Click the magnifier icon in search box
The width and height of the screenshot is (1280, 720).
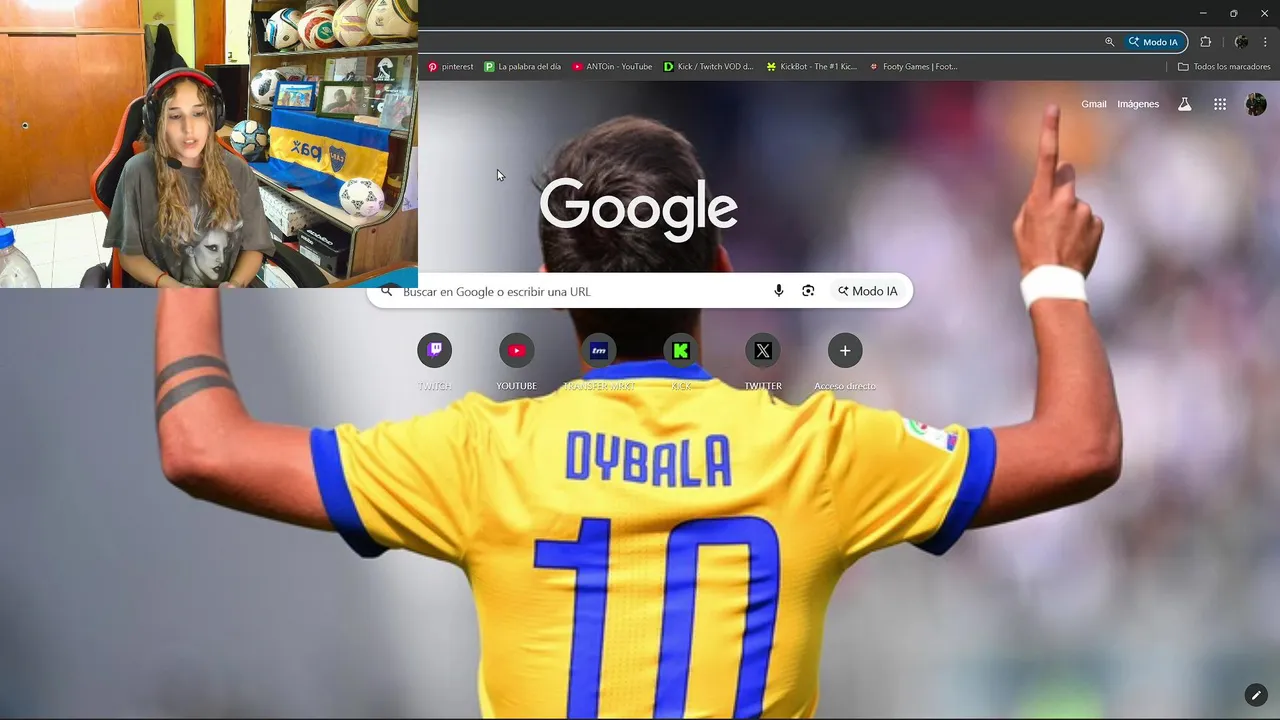(x=387, y=291)
